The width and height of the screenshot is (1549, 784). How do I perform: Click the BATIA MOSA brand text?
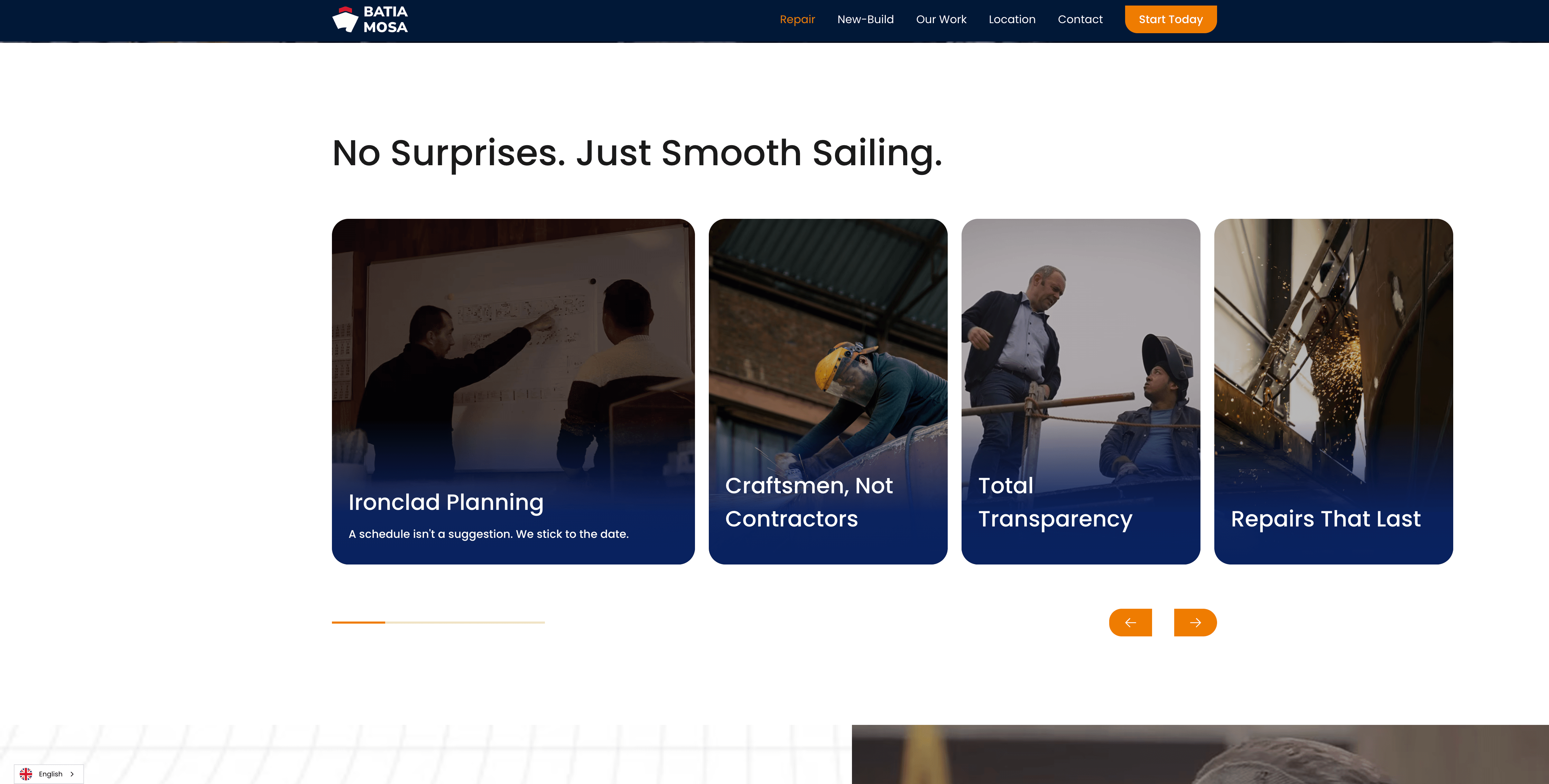[x=386, y=19]
